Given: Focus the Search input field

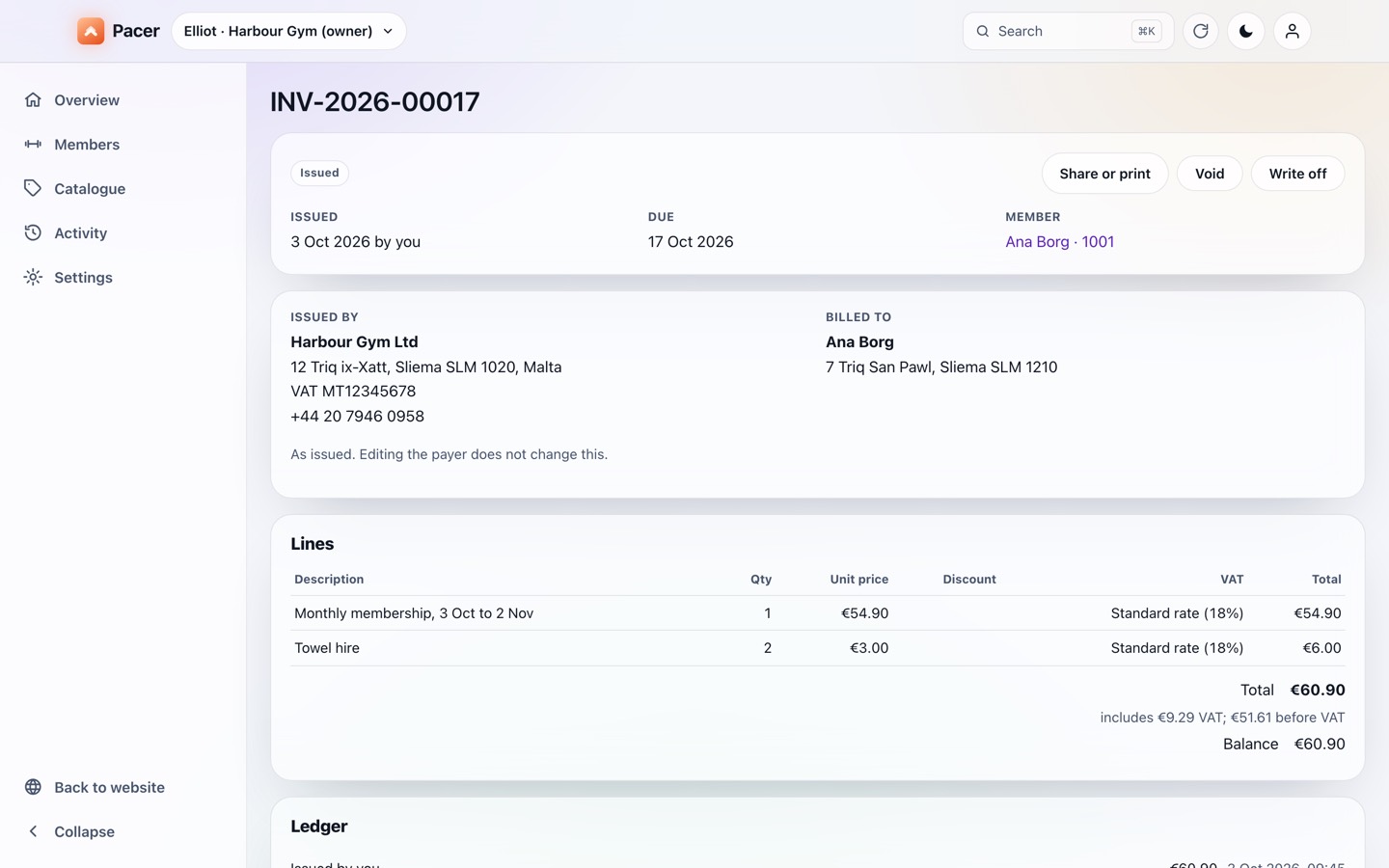Looking at the screenshot, I should [x=1068, y=31].
